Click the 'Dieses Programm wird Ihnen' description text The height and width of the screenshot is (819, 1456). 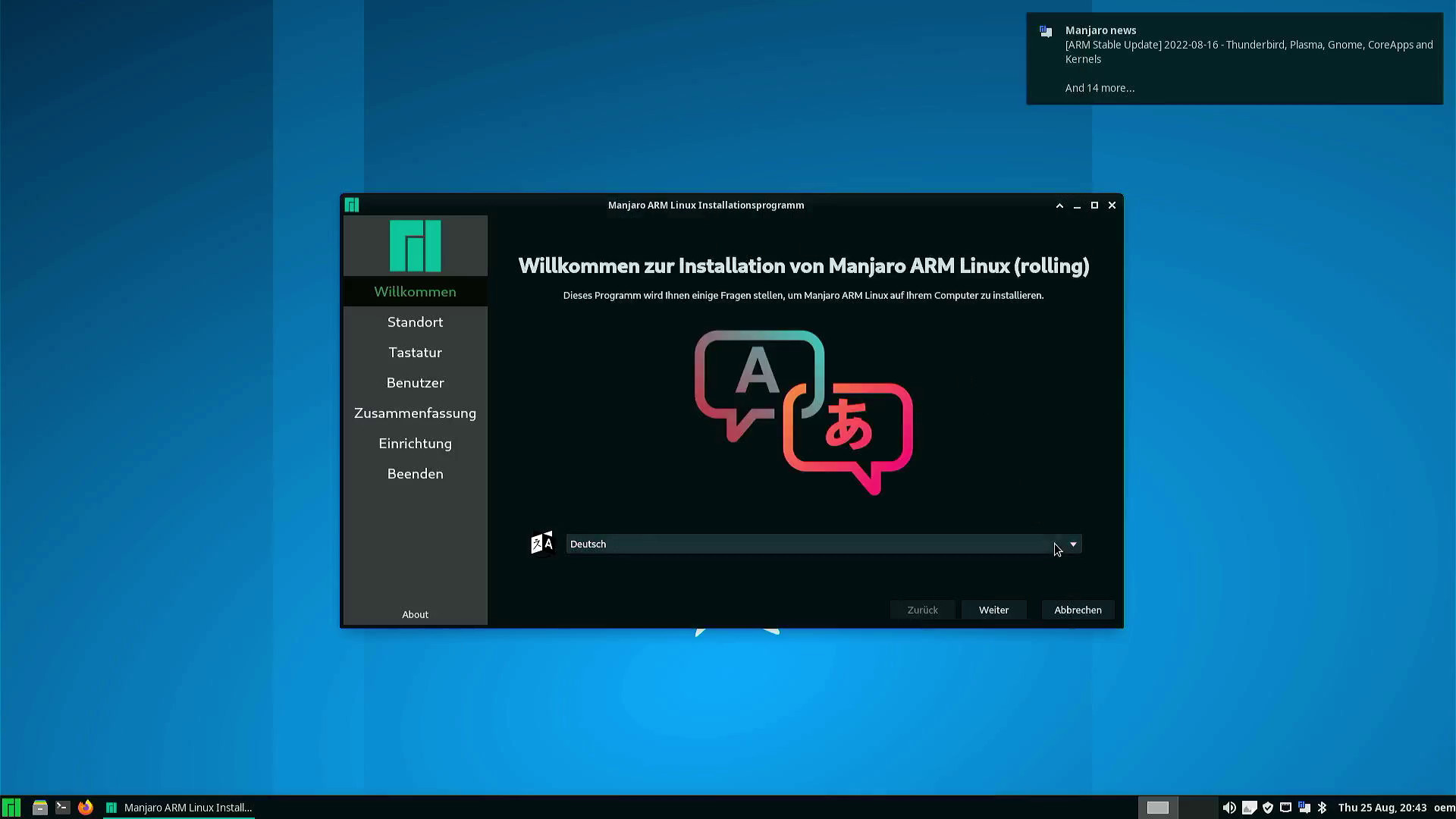point(803,295)
